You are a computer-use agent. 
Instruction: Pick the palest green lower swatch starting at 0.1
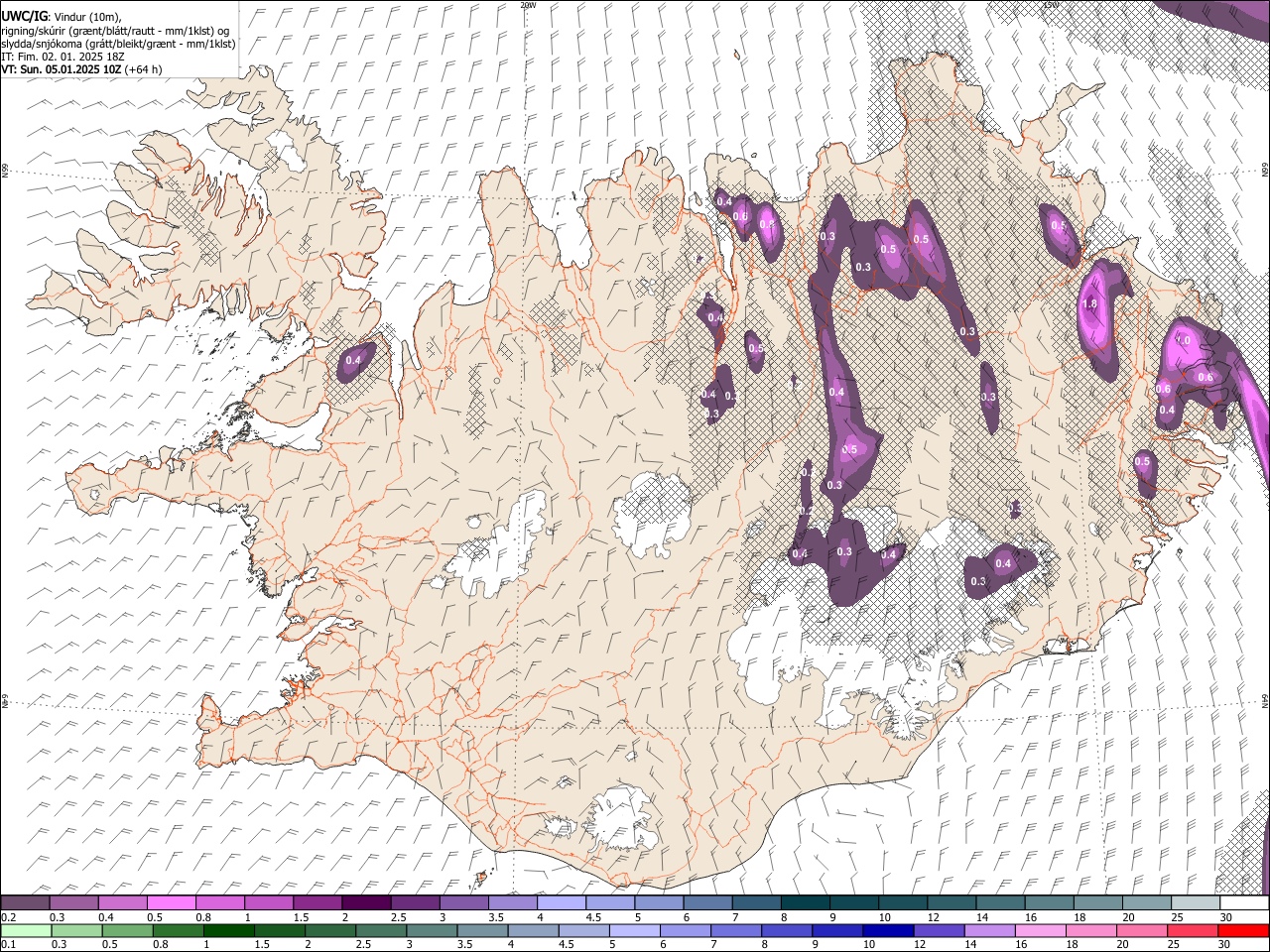pyautogui.click(x=26, y=931)
